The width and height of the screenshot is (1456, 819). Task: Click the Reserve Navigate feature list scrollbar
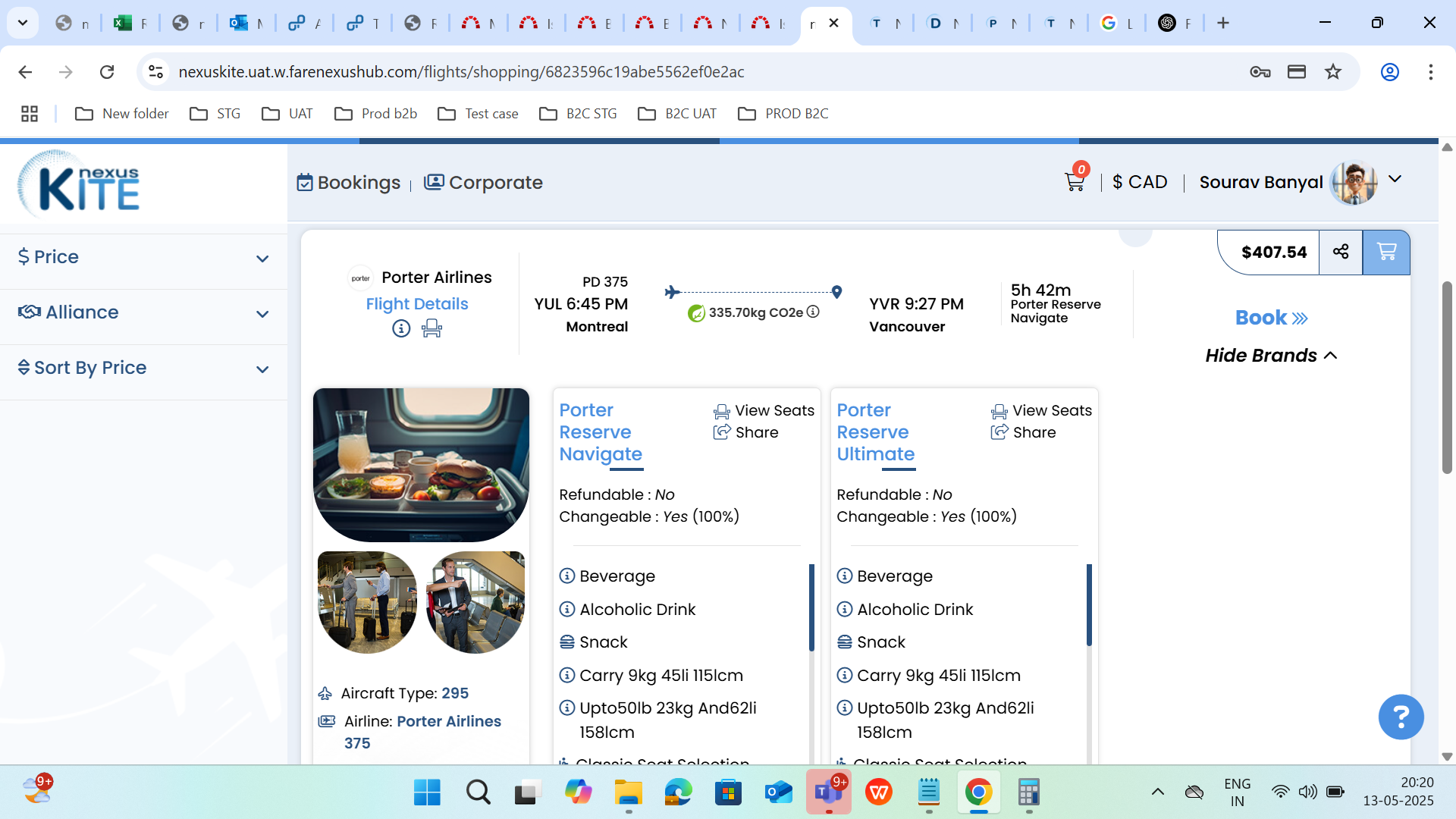pos(811,607)
